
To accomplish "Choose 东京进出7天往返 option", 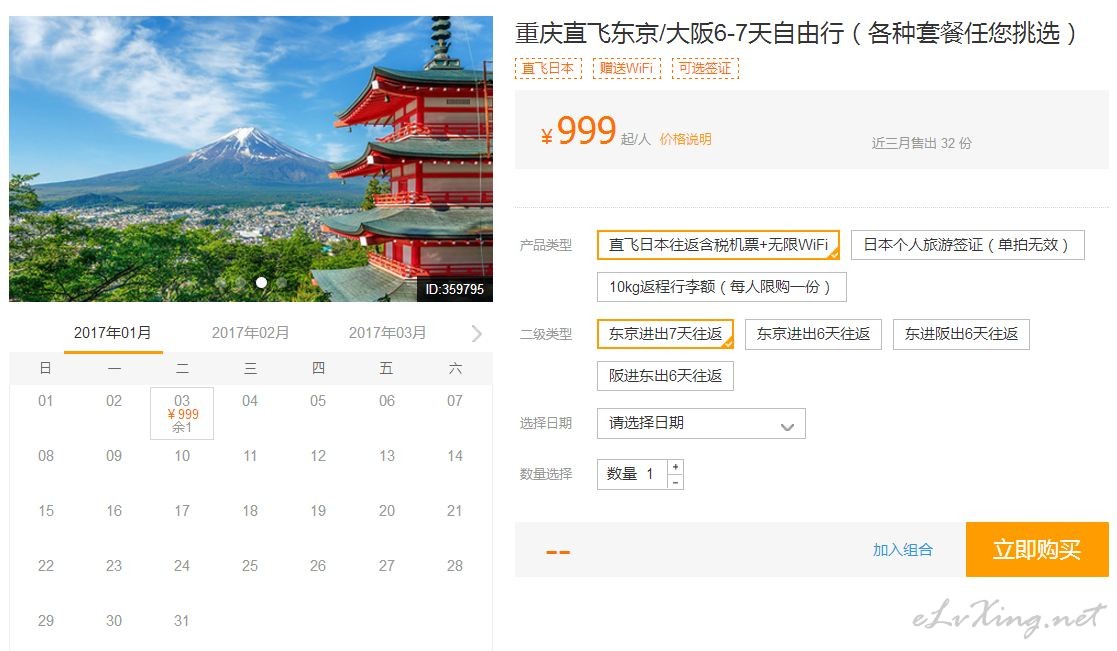I will 665,334.
